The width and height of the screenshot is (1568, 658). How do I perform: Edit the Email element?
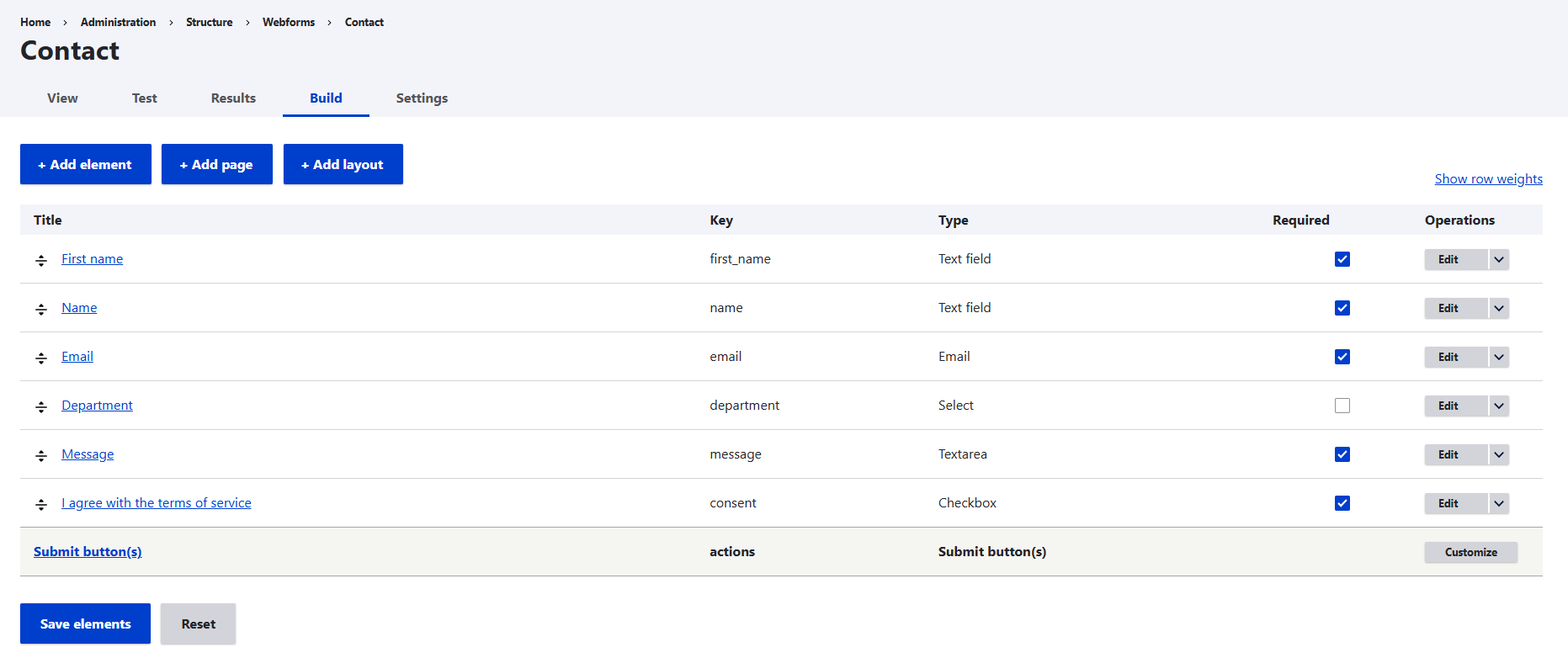tap(1456, 357)
